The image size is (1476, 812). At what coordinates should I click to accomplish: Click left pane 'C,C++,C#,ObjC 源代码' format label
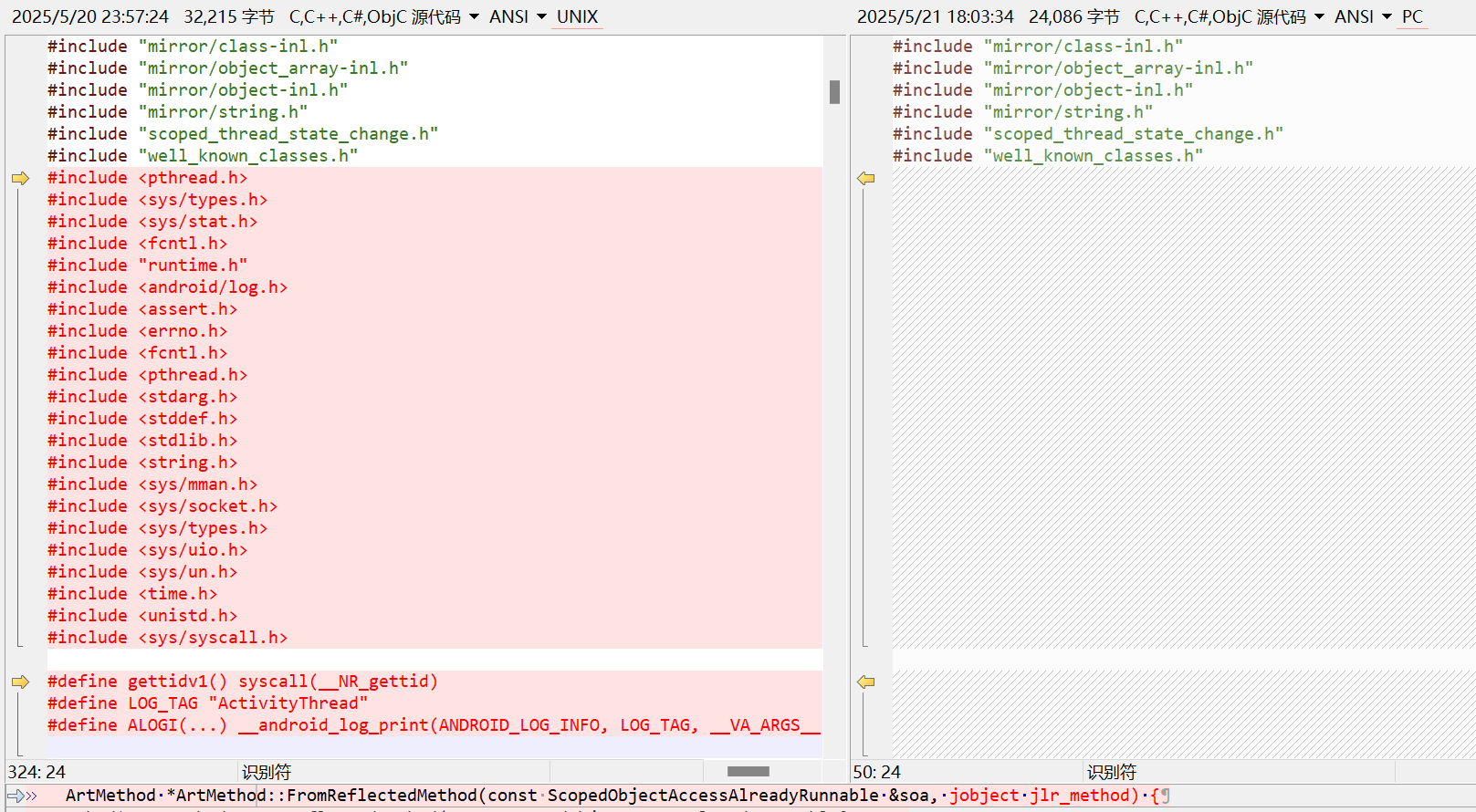[x=374, y=17]
